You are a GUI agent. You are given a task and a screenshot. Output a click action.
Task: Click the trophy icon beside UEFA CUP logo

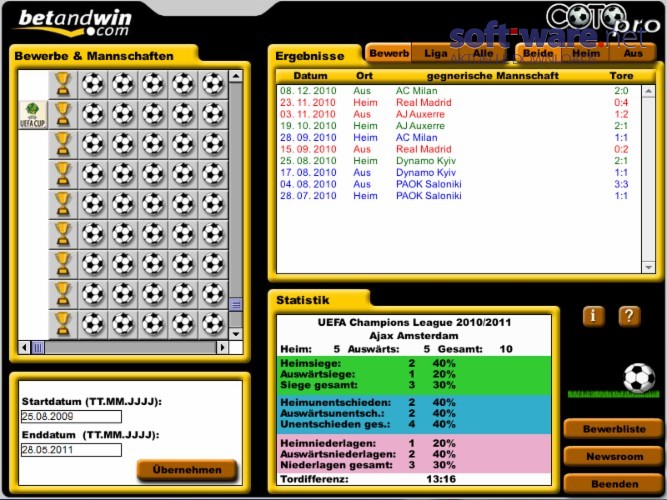point(63,114)
